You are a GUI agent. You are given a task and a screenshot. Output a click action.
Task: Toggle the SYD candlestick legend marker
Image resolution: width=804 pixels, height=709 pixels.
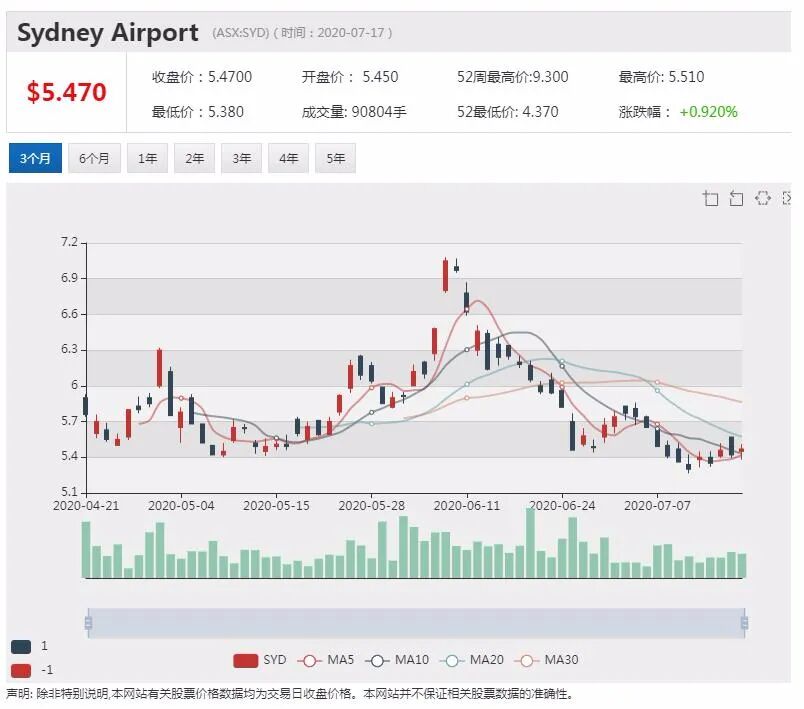[x=246, y=661]
